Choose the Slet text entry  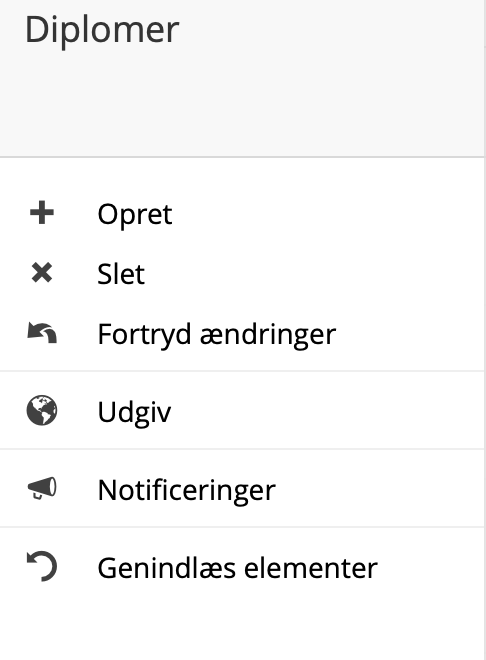pyautogui.click(x=121, y=274)
